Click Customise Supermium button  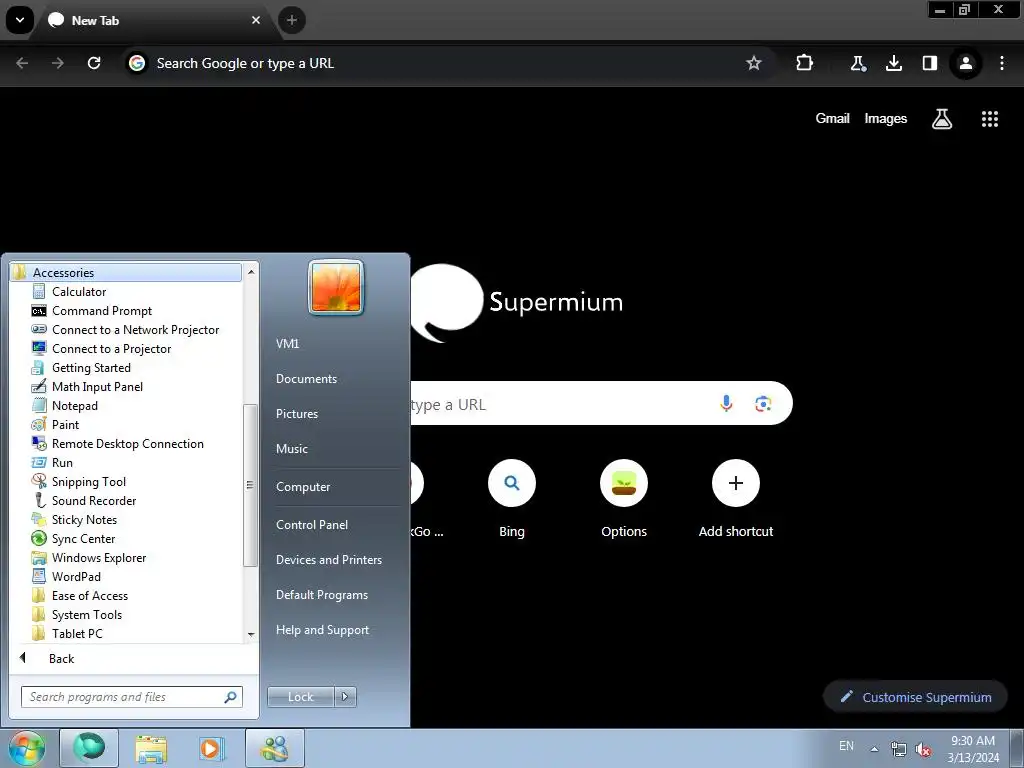[915, 697]
